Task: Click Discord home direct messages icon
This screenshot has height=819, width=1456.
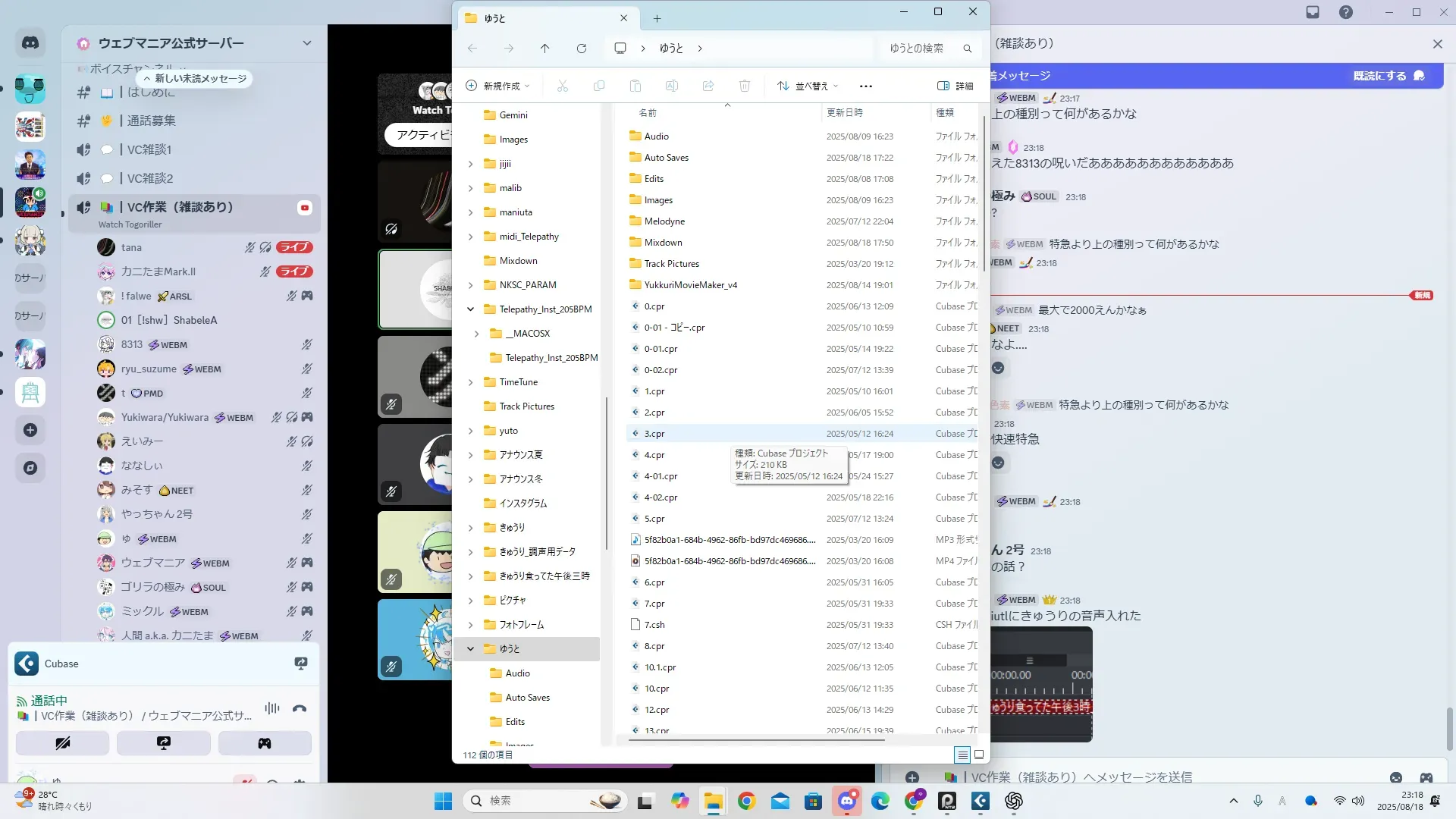Action: tap(30, 43)
